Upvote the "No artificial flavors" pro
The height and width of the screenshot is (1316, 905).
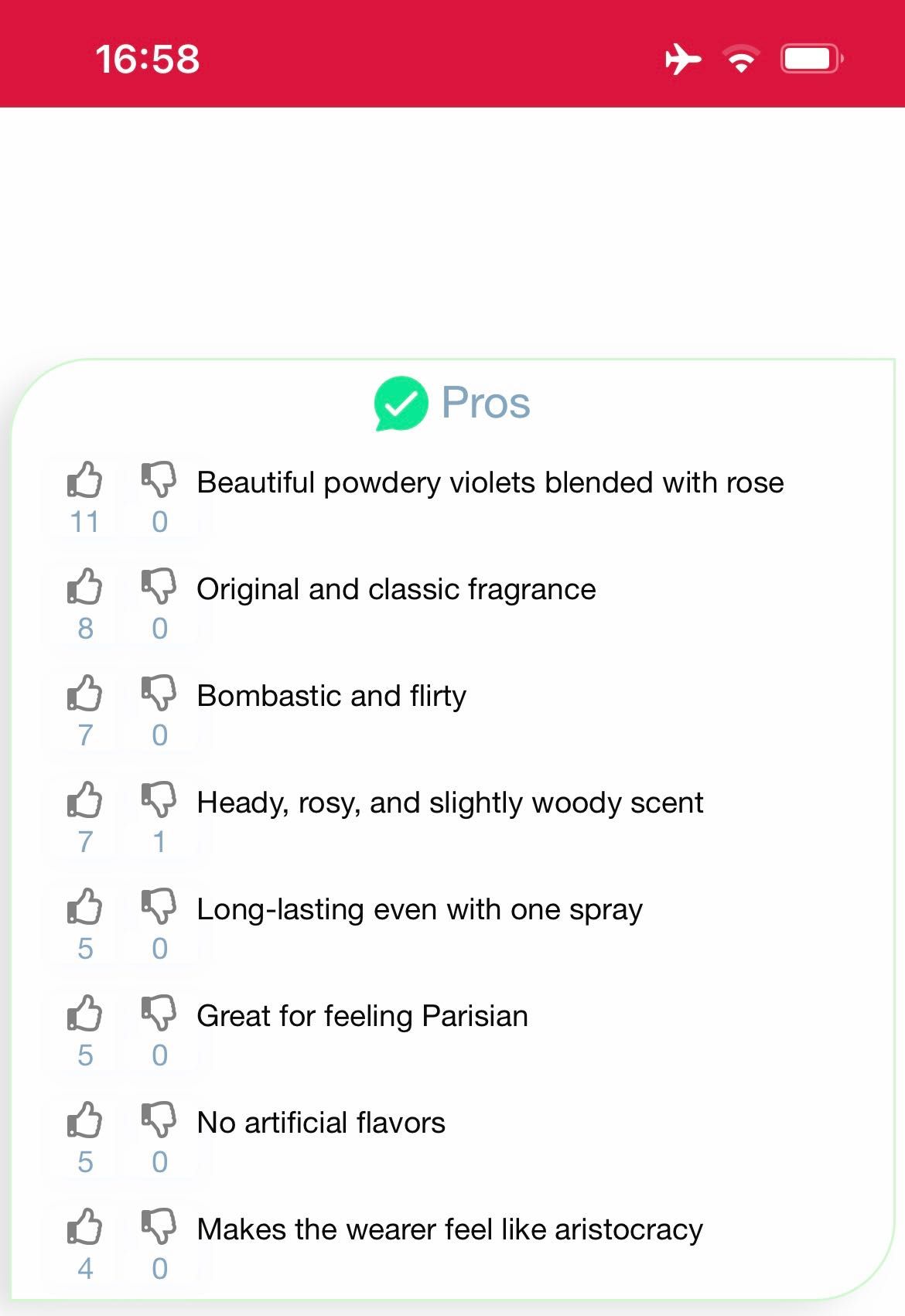84,1120
